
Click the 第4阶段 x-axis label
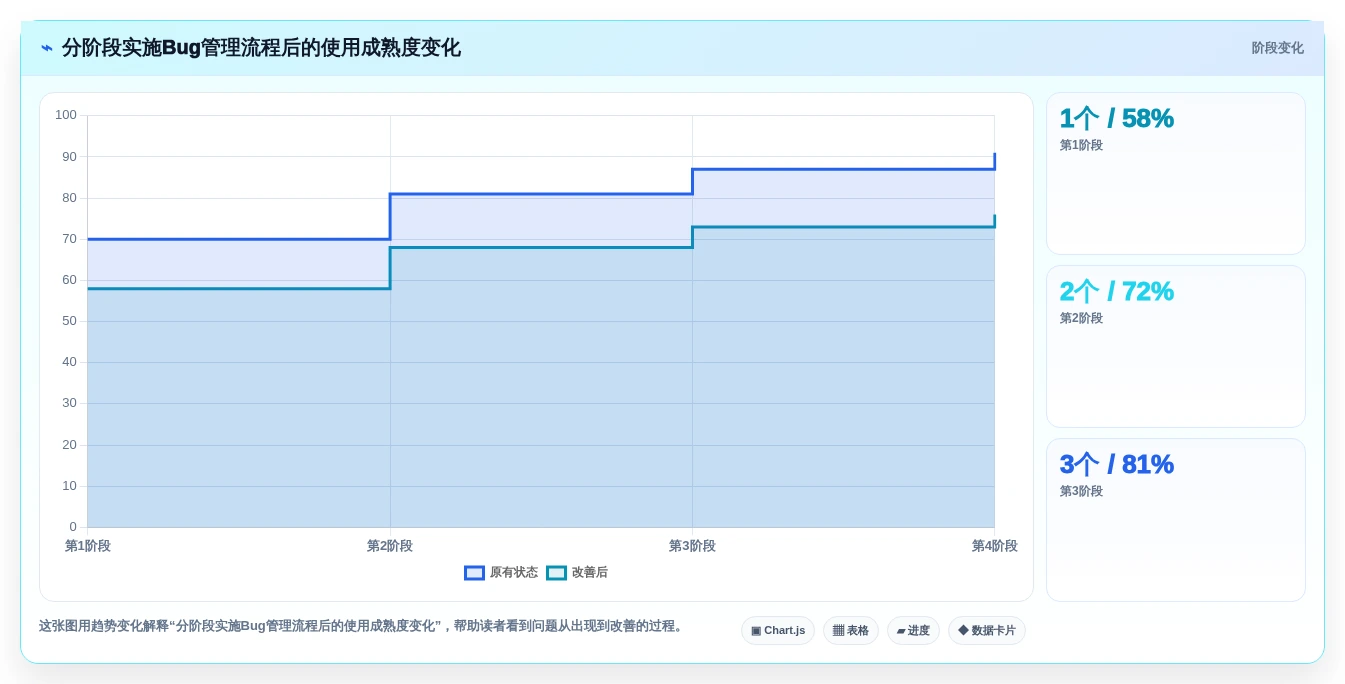point(994,546)
